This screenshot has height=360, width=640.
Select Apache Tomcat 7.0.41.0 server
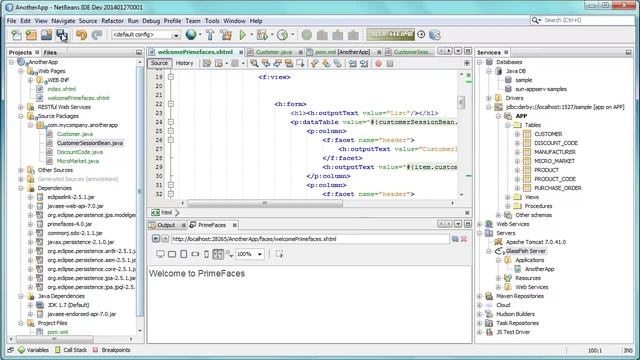pos(536,242)
